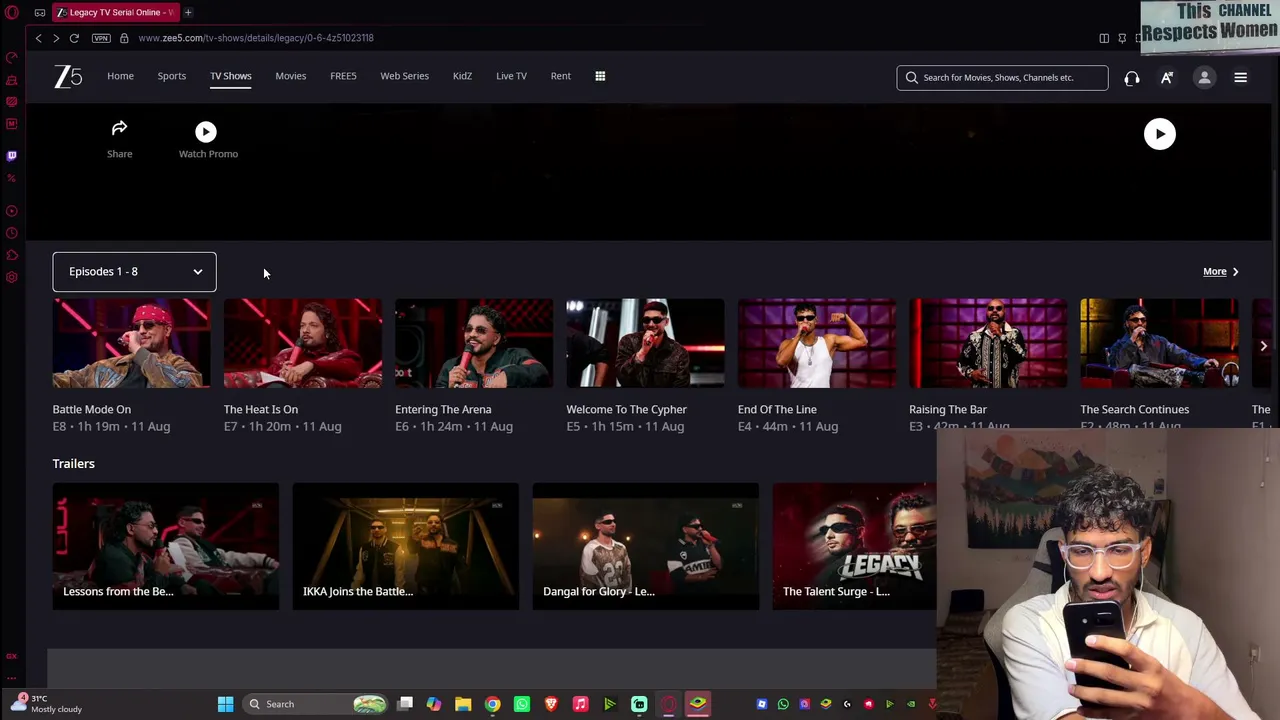Image resolution: width=1280 pixels, height=720 pixels.
Task: Open the End Of The Line thumbnail
Action: pos(817,343)
